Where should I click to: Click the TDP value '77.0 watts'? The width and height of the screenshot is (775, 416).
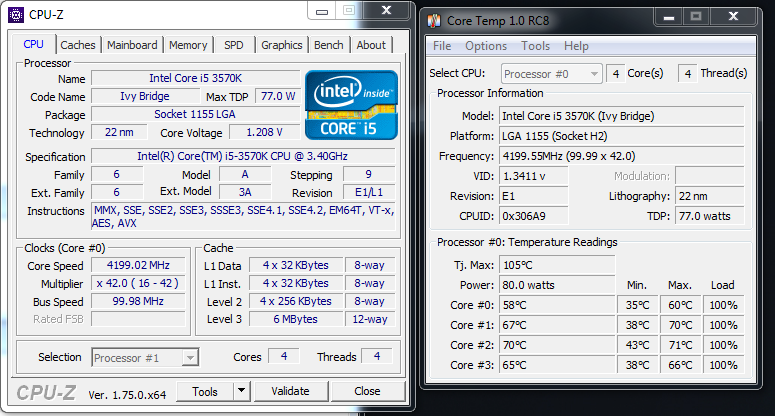[x=710, y=216]
